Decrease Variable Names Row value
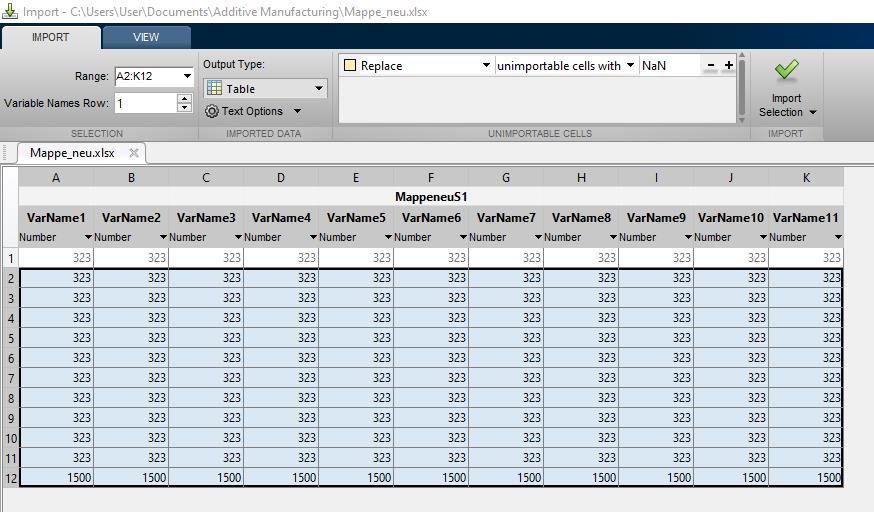Screen dimensions: 874x512 click(x=184, y=107)
